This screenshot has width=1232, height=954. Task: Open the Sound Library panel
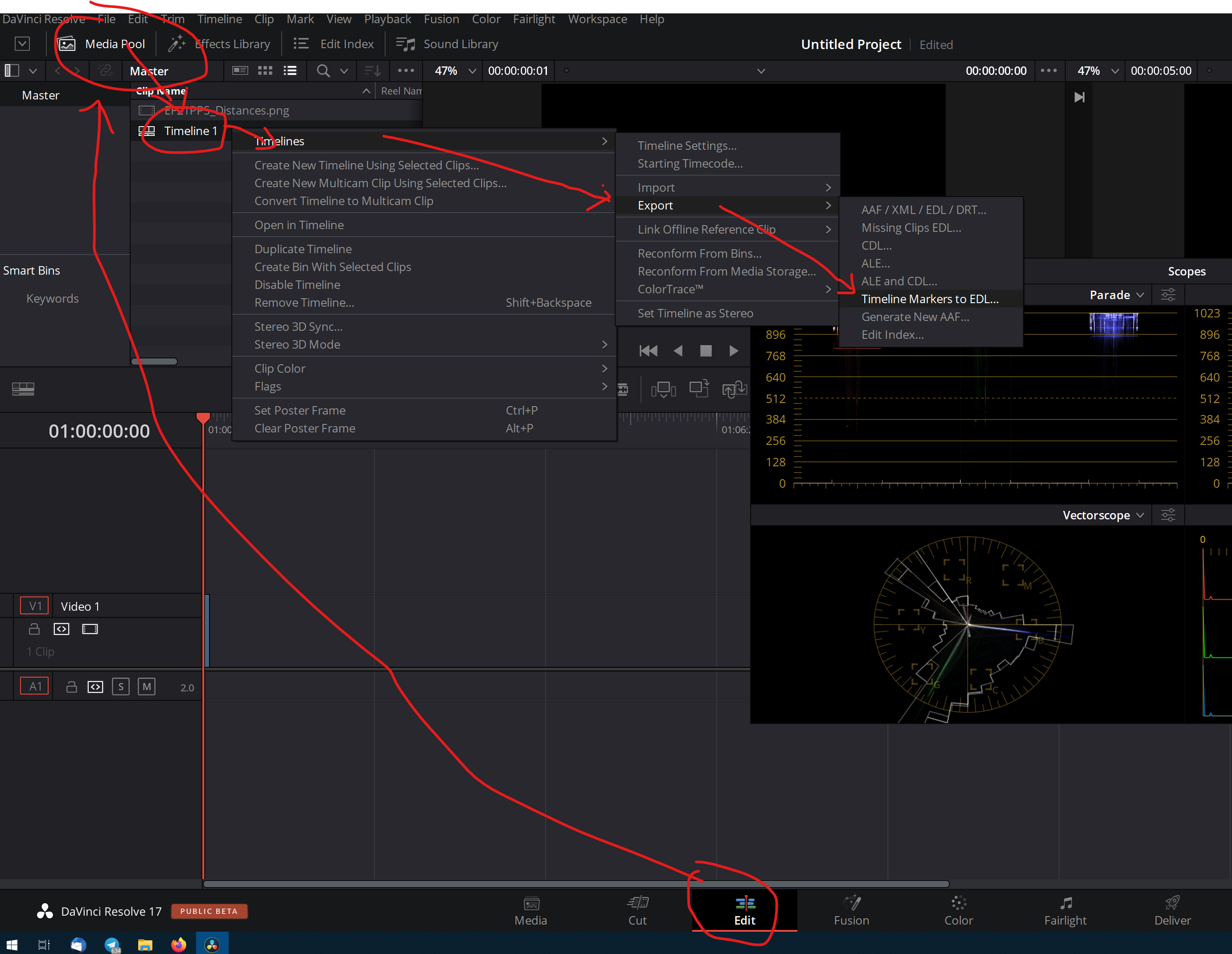pos(448,44)
